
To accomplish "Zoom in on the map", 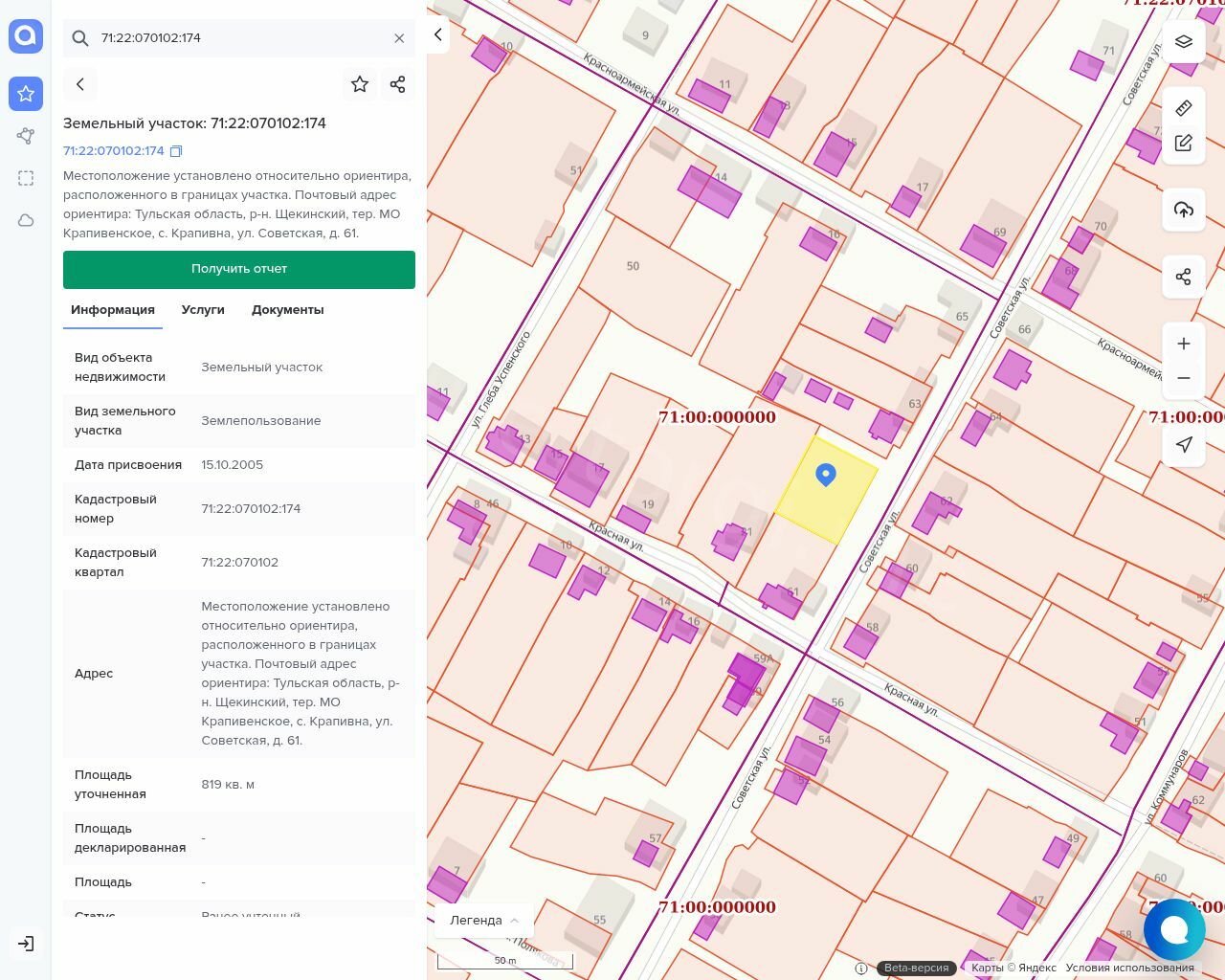I will pos(1184,344).
